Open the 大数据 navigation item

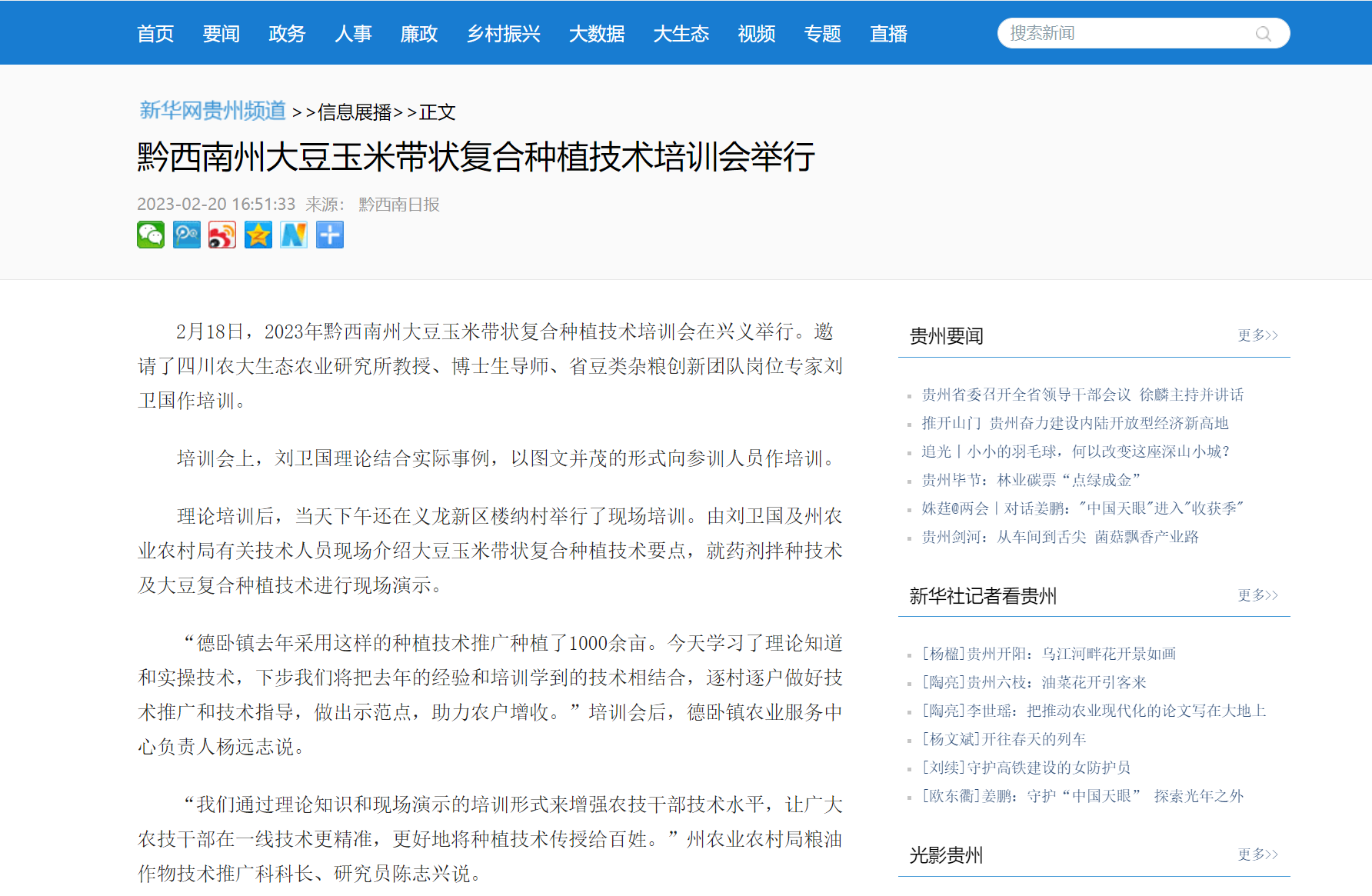pyautogui.click(x=596, y=34)
